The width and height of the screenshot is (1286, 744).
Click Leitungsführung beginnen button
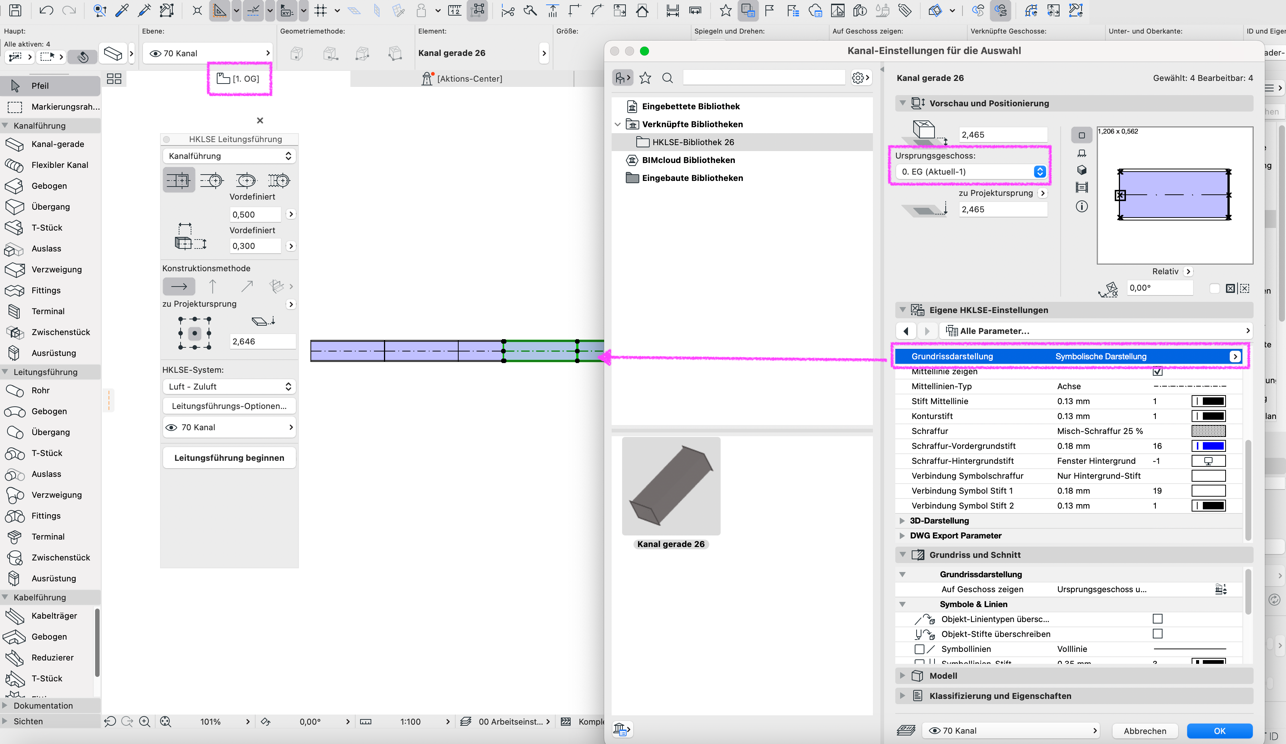[x=229, y=458]
